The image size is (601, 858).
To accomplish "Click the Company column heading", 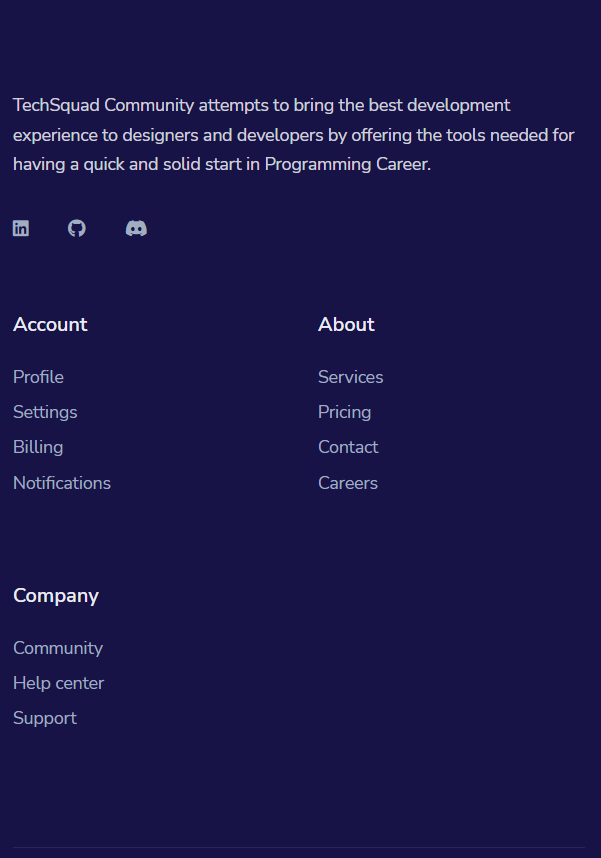I will (x=56, y=596).
